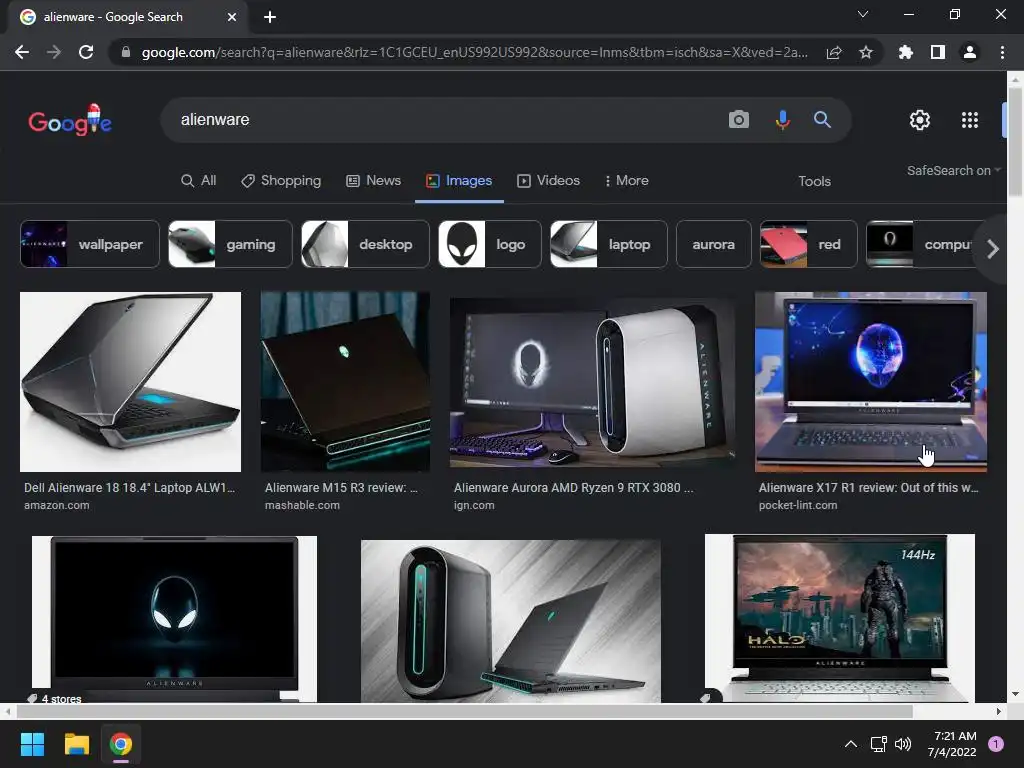Open the notification badge in taskbar
Viewport: 1024px width, 768px height.
[x=996, y=744]
